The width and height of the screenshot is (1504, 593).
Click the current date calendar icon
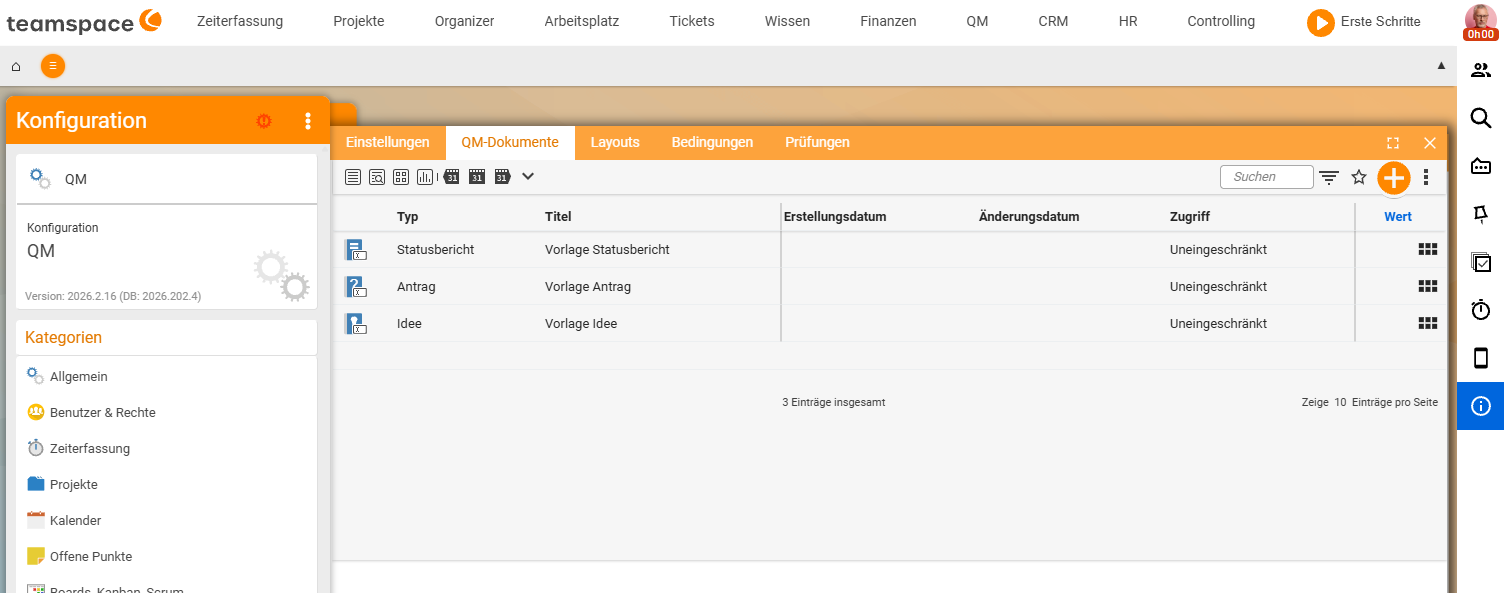(476, 177)
